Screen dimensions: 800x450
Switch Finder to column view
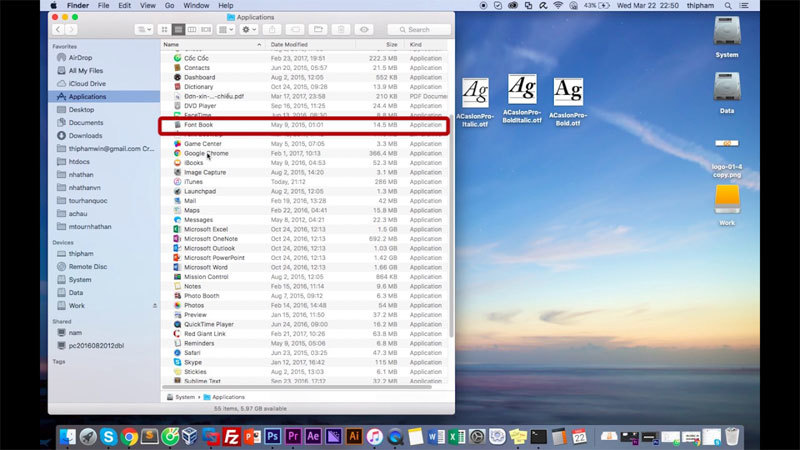[x=192, y=30]
